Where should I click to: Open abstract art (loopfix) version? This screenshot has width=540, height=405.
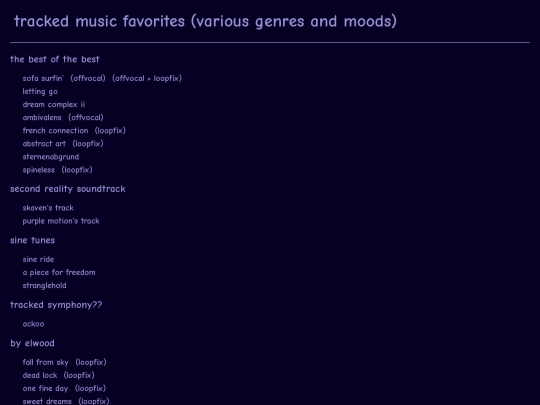tap(88, 144)
